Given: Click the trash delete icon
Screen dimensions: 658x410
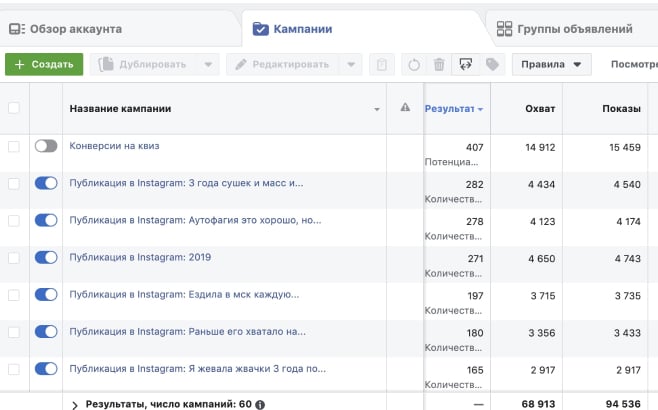Looking at the screenshot, I should [x=439, y=65].
